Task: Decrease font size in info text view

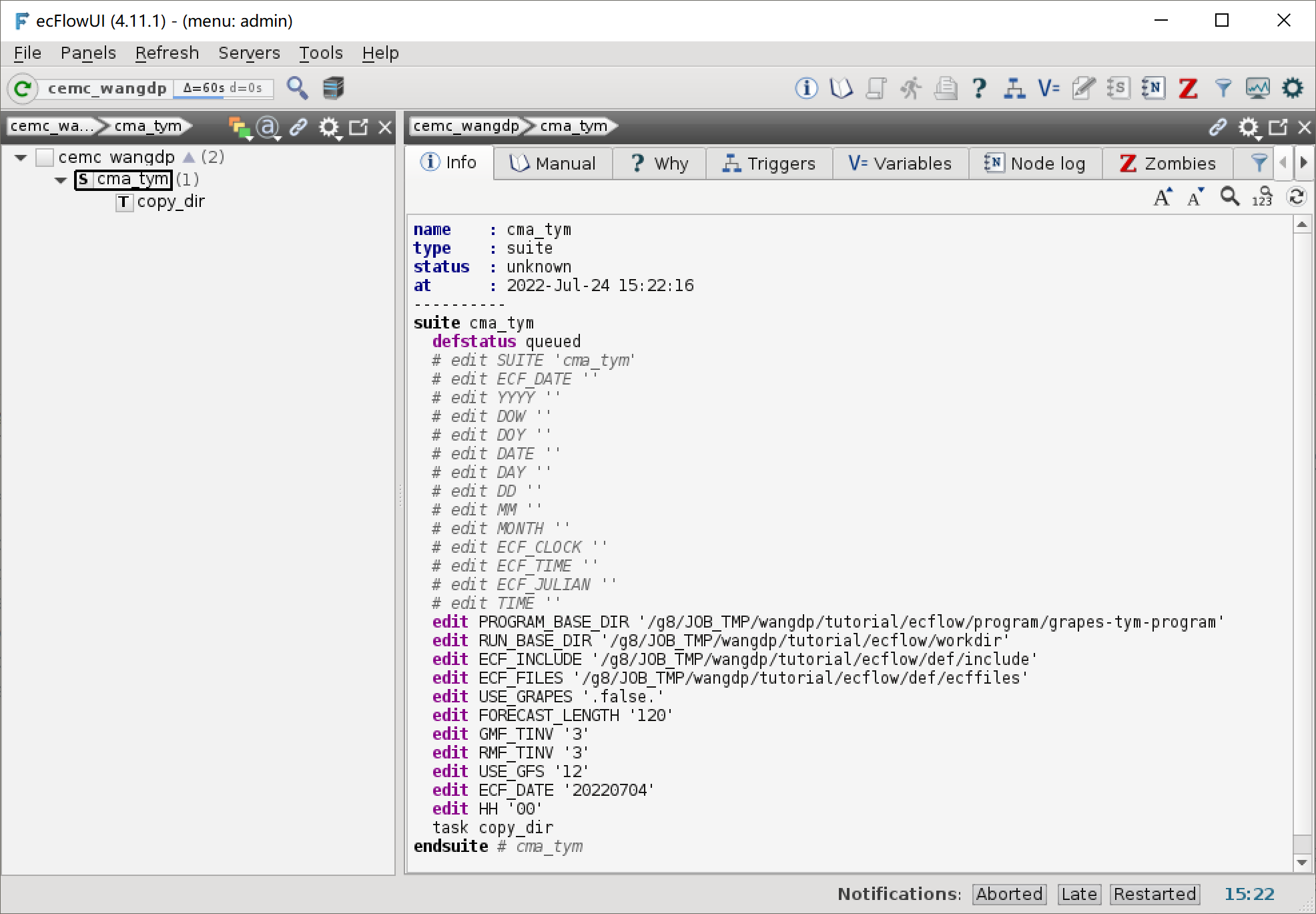Action: (x=1196, y=197)
